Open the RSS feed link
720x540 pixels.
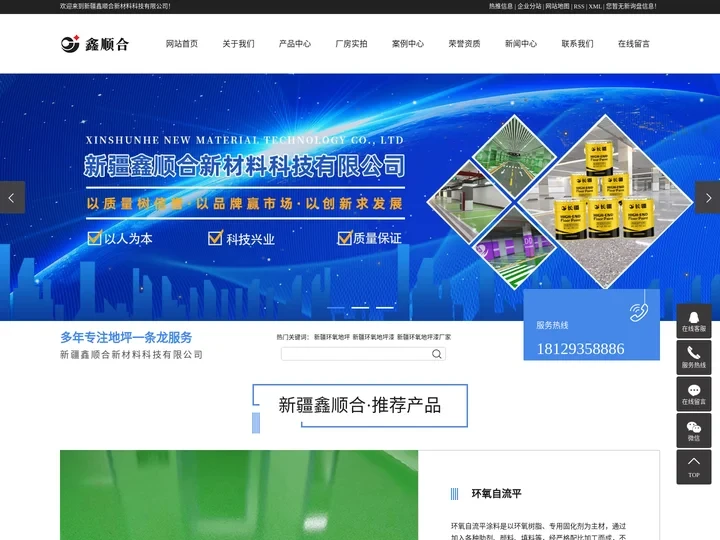(579, 6)
